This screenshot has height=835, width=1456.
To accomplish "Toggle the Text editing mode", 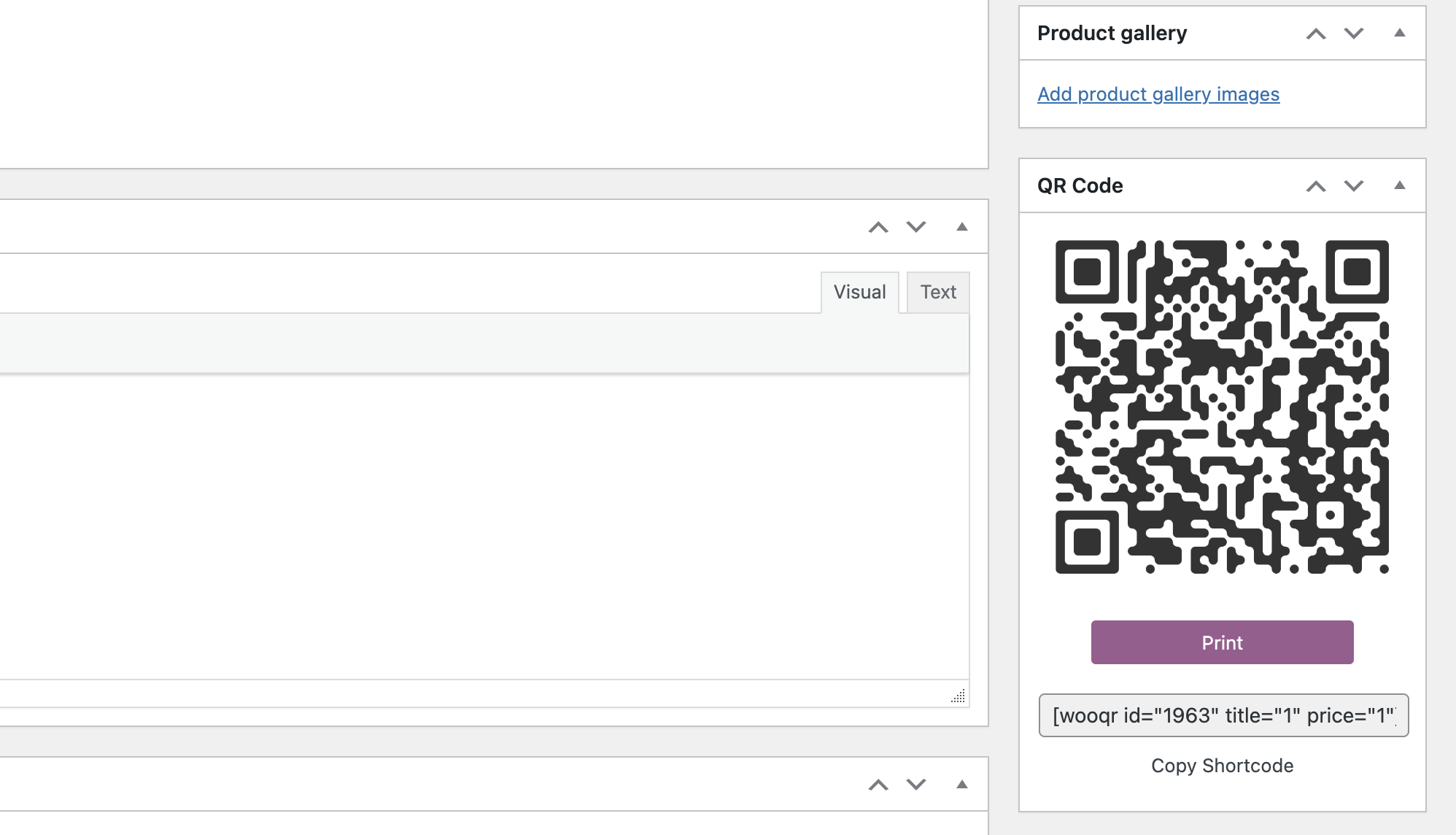I will [x=938, y=291].
